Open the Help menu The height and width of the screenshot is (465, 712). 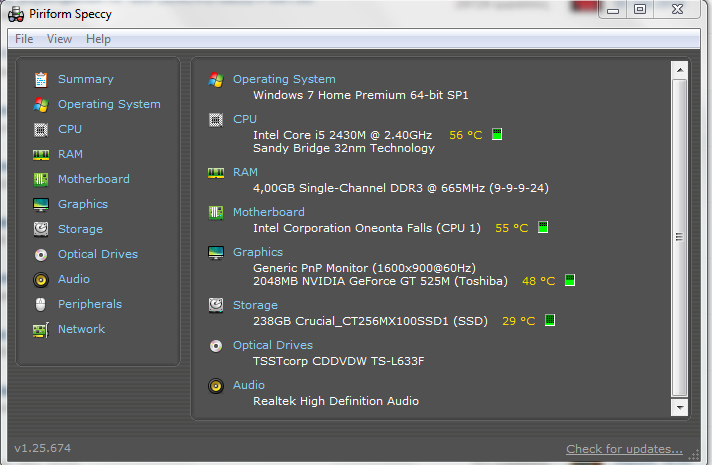99,39
